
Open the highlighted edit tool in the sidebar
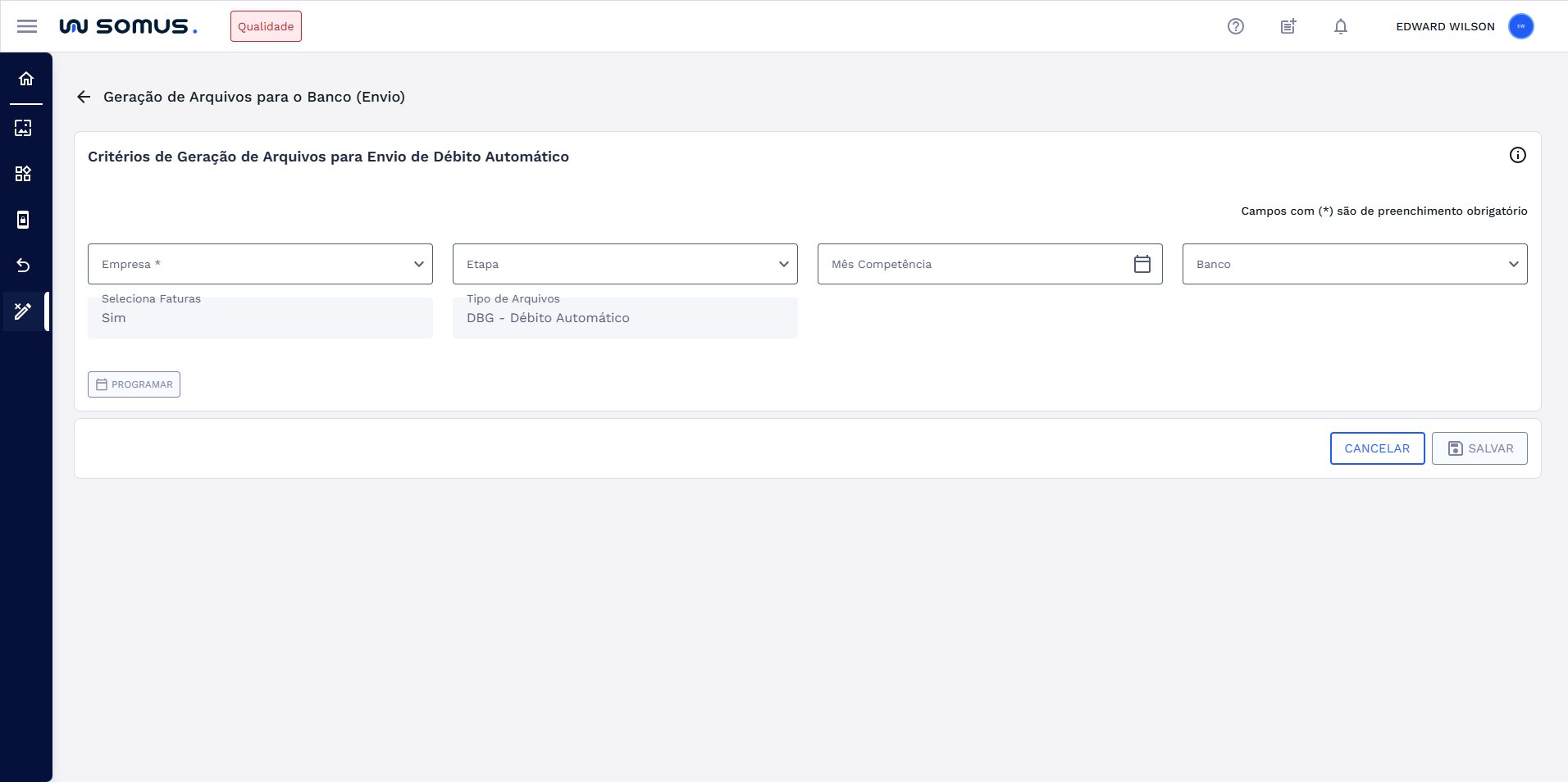[x=22, y=311]
